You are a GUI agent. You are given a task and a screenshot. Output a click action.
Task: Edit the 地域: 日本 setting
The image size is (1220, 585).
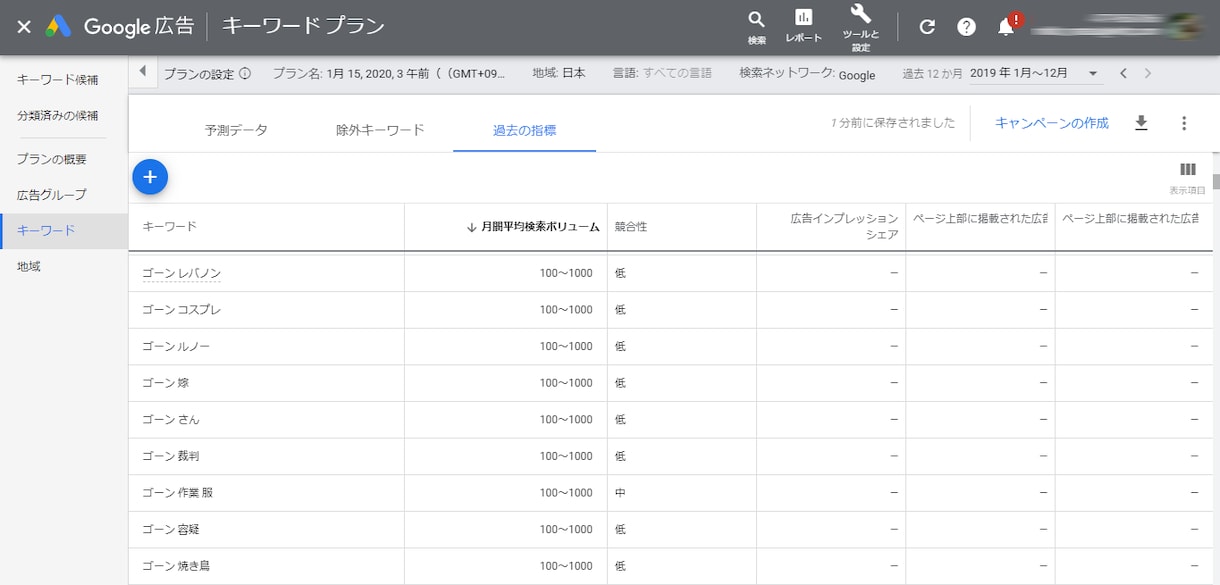tap(559, 74)
